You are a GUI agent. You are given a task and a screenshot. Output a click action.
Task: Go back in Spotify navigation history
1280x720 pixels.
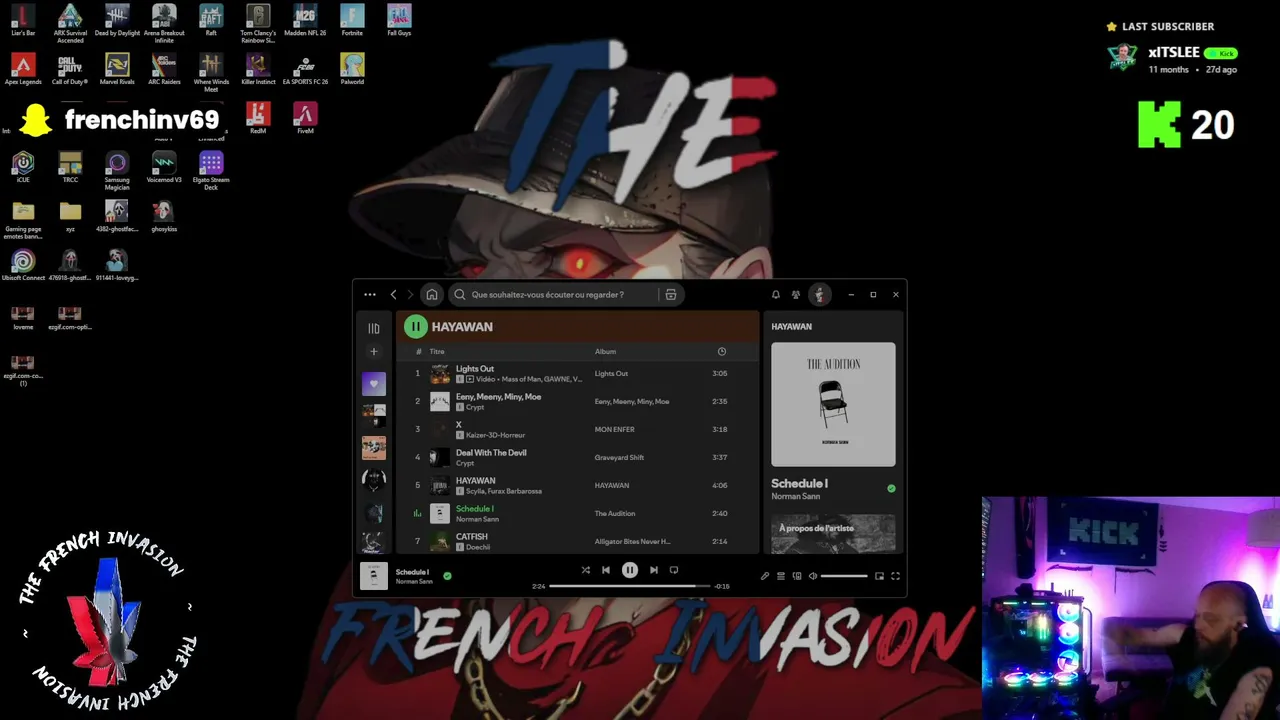[x=393, y=295]
